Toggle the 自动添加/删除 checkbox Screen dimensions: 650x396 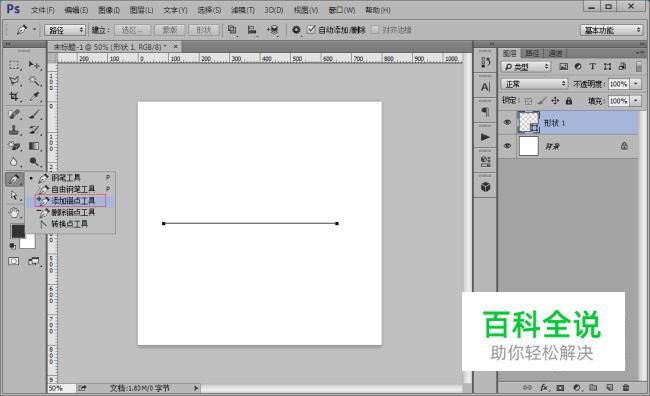tap(311, 29)
